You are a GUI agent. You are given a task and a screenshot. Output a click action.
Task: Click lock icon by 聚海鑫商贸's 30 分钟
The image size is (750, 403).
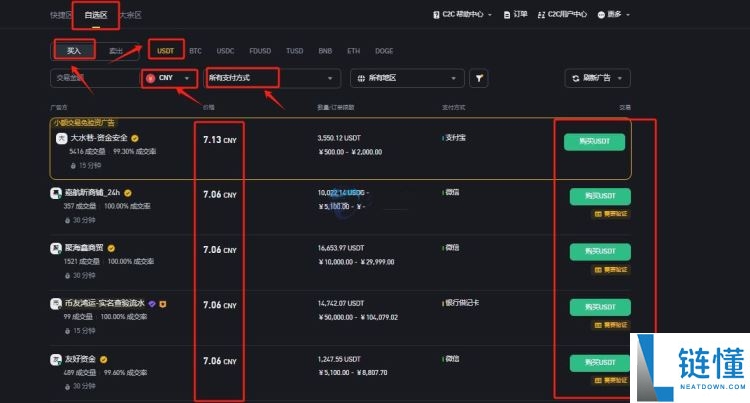coord(67,276)
